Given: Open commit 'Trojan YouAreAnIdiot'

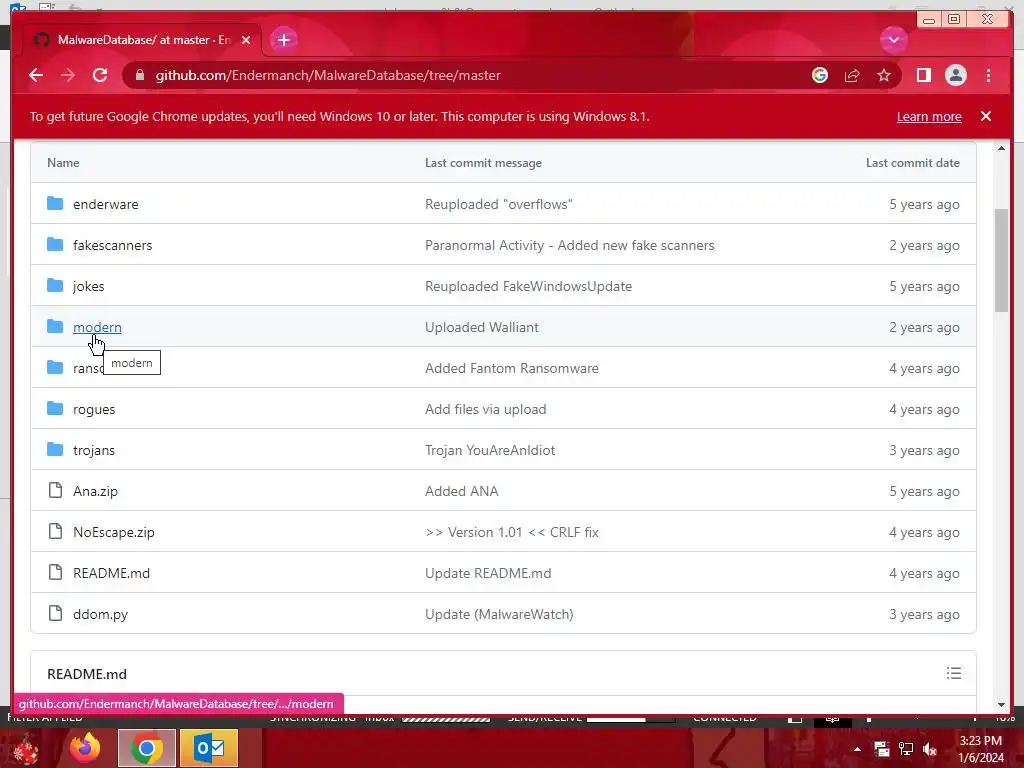Looking at the screenshot, I should [x=490, y=450].
